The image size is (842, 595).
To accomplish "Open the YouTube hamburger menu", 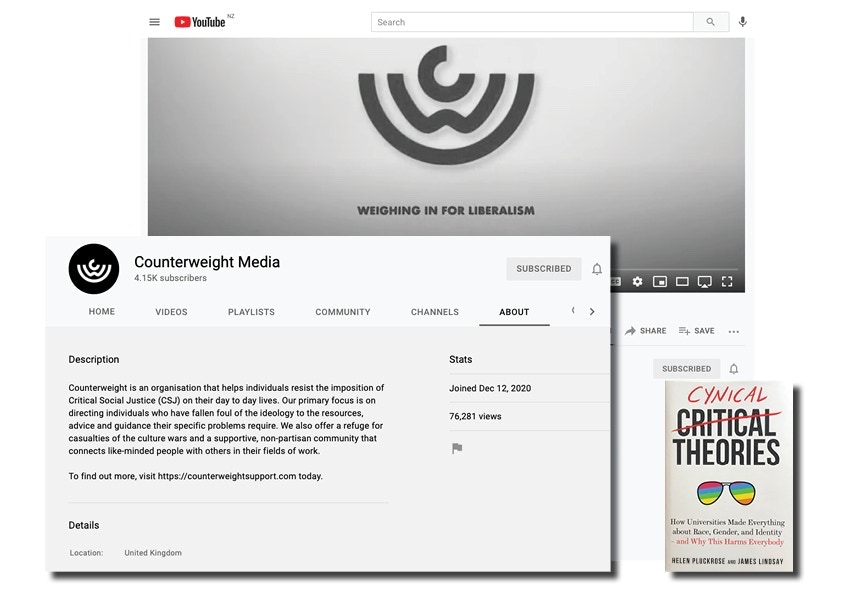I will click(154, 22).
